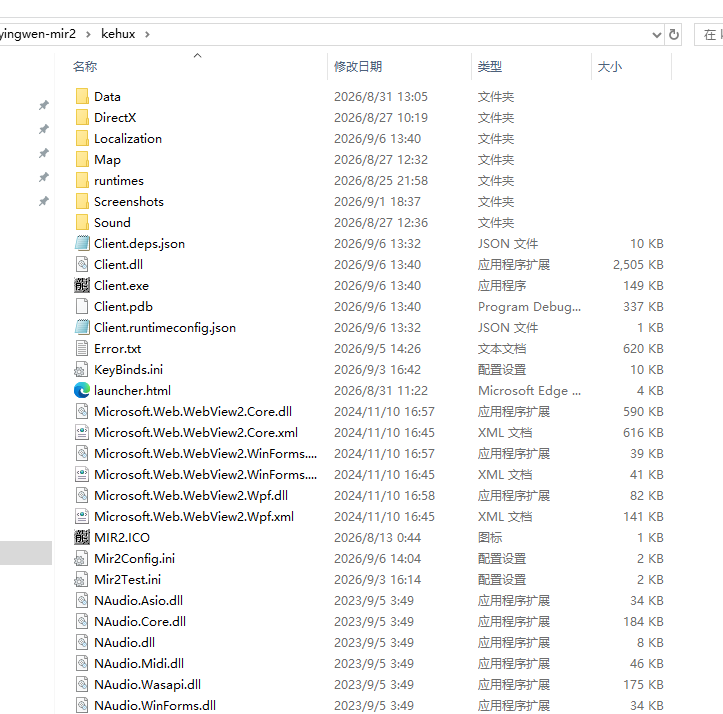The width and height of the screenshot is (723, 714).
Task: Click the date 2026/9/6 14:04
Action: 377,559
